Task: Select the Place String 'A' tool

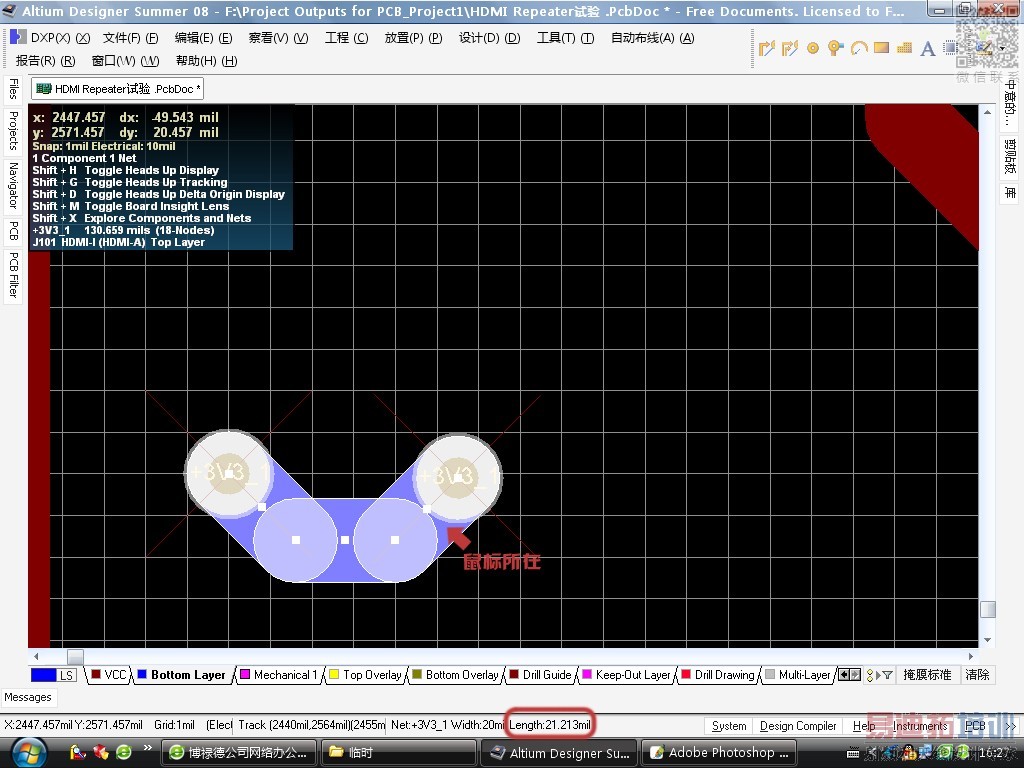Action: [x=927, y=48]
